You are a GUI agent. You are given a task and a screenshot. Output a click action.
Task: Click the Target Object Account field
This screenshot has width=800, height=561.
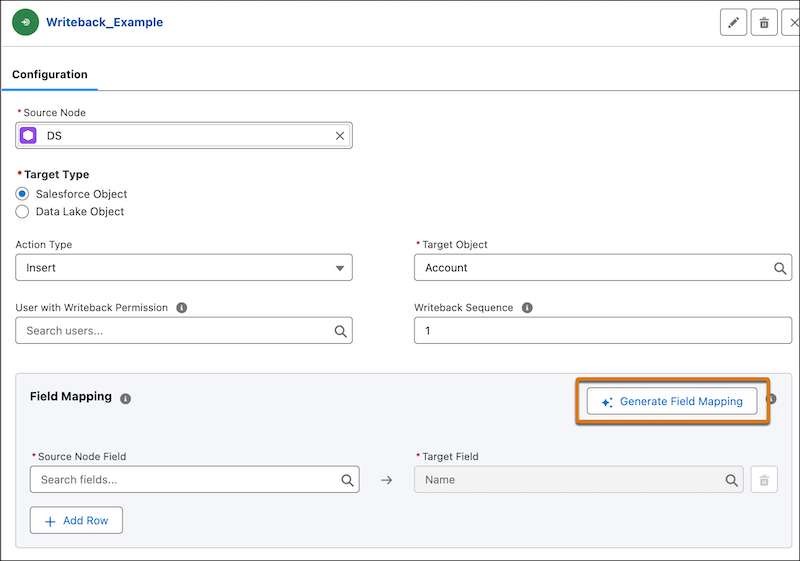tap(603, 267)
